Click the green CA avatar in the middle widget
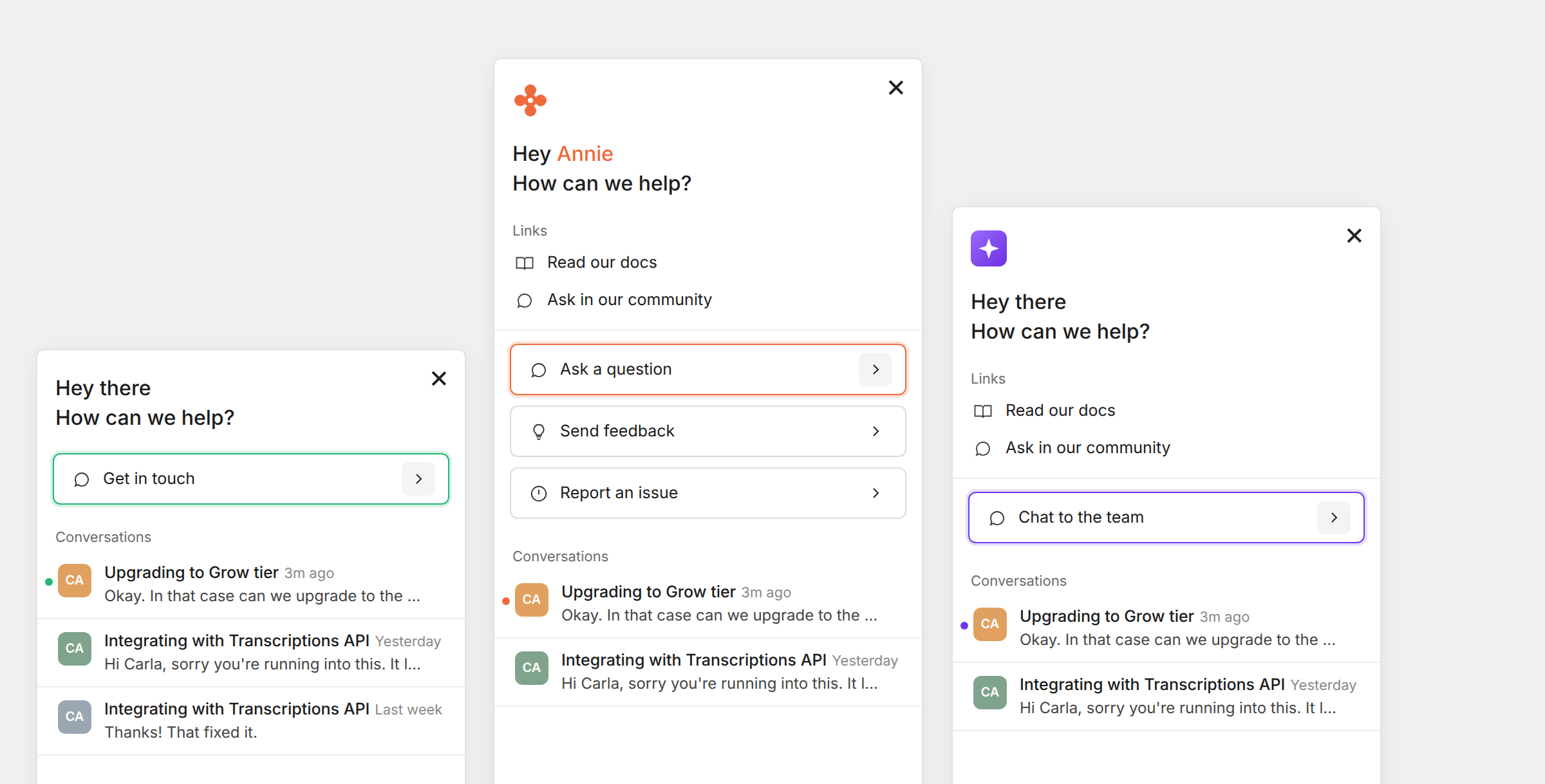The width and height of the screenshot is (1545, 784). (532, 668)
